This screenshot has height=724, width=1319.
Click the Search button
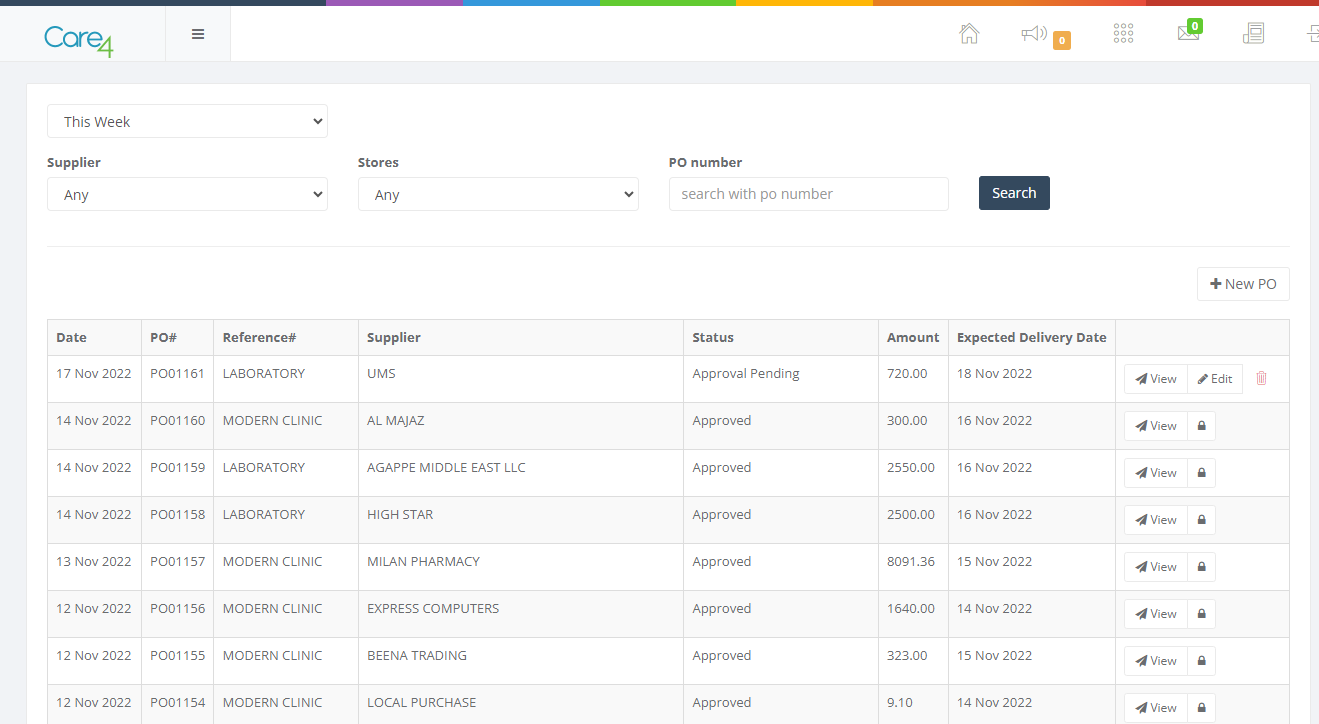(x=1014, y=193)
